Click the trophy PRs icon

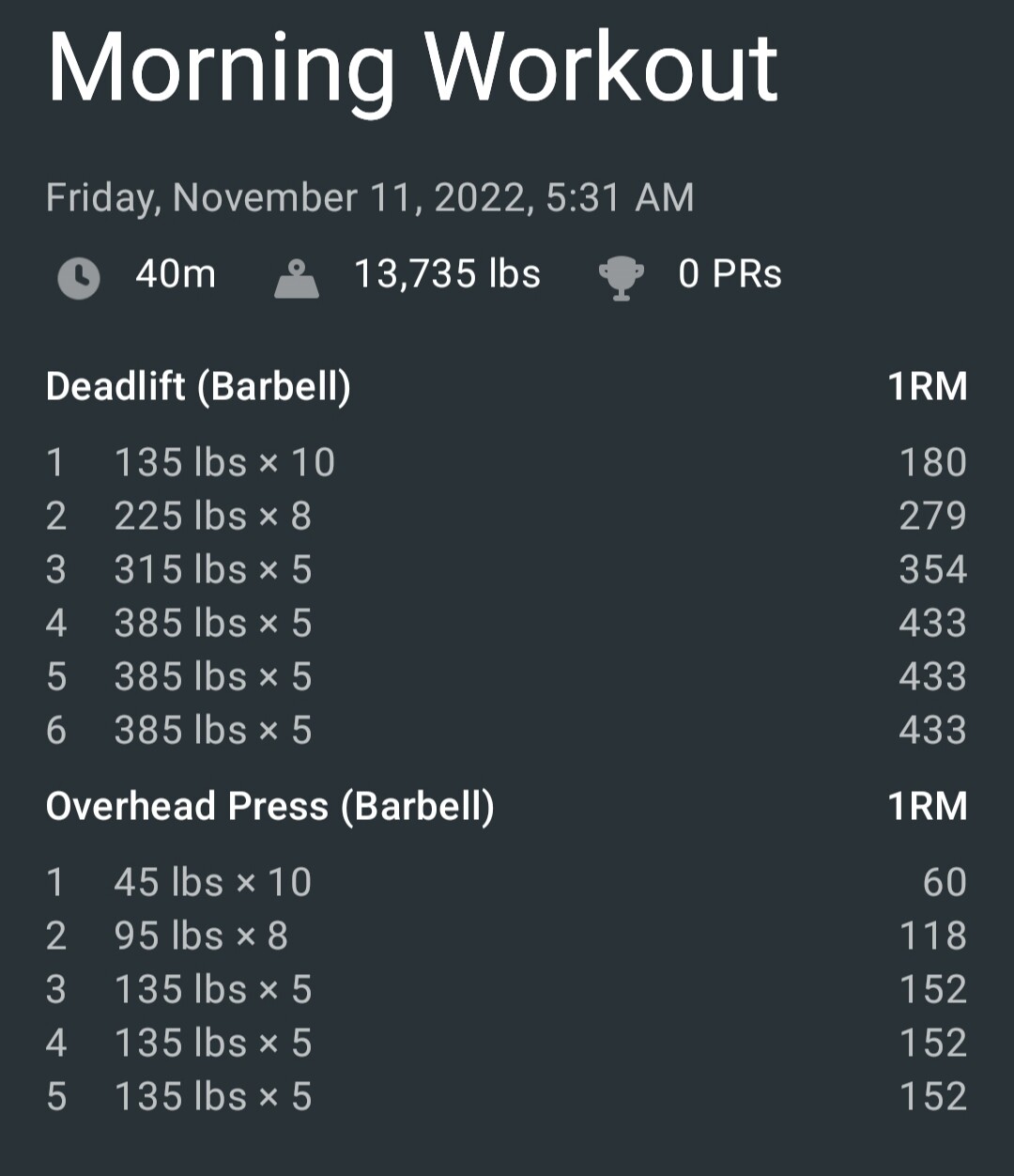(x=621, y=278)
